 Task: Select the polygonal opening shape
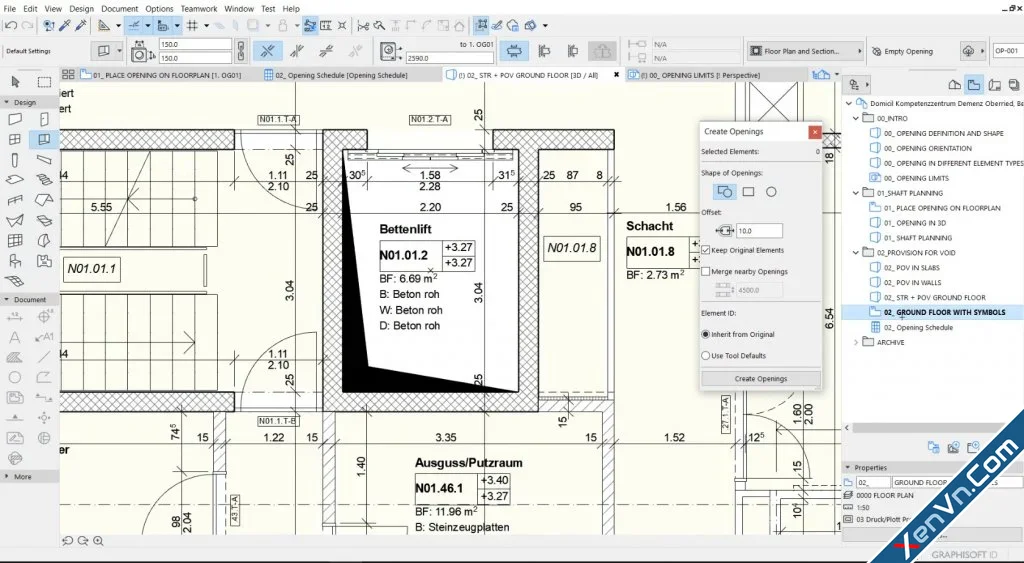[725, 192]
